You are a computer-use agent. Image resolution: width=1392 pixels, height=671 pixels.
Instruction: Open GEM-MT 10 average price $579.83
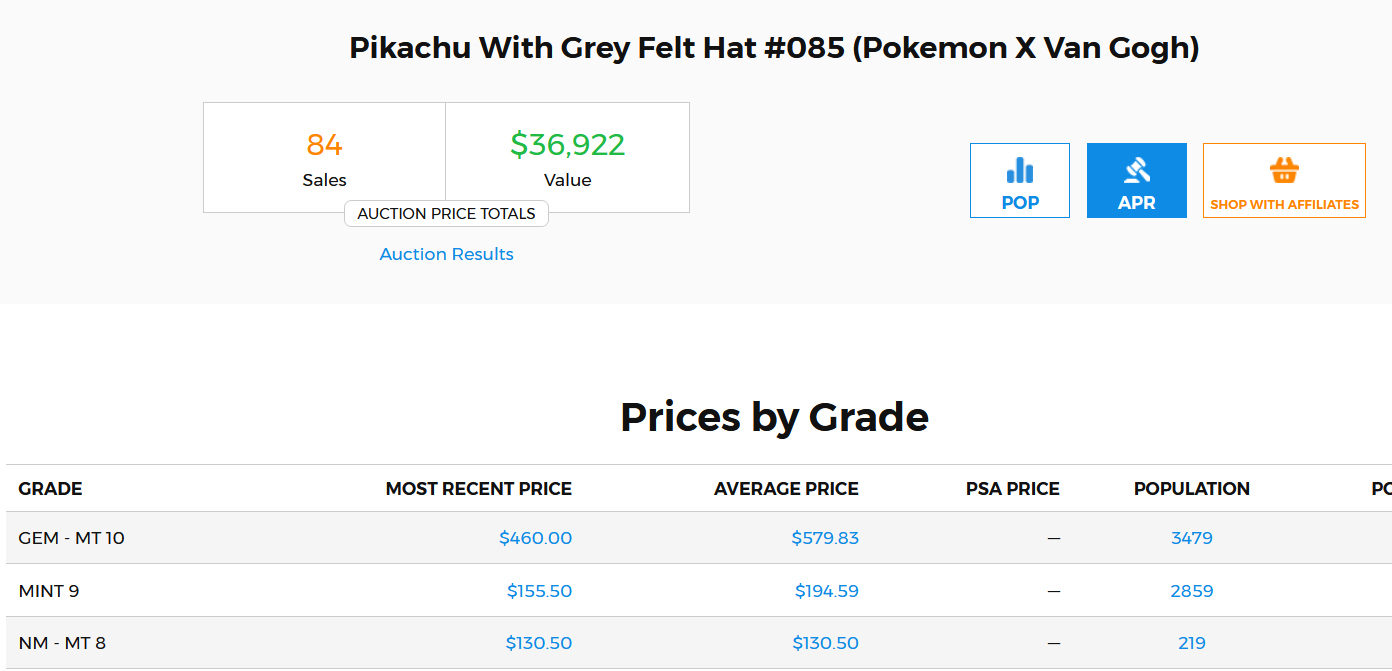click(825, 538)
